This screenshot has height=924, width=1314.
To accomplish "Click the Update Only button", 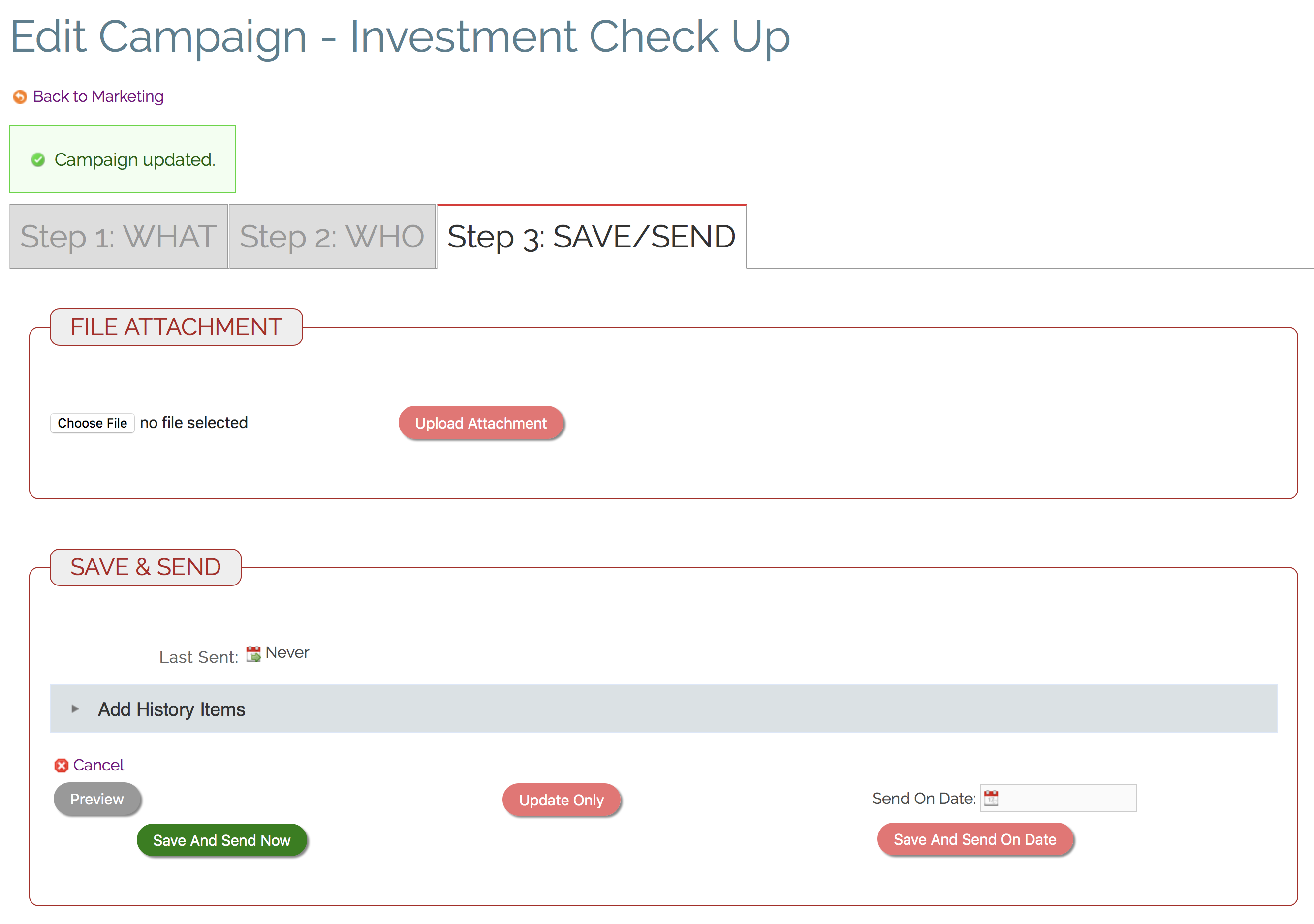I will [561, 800].
